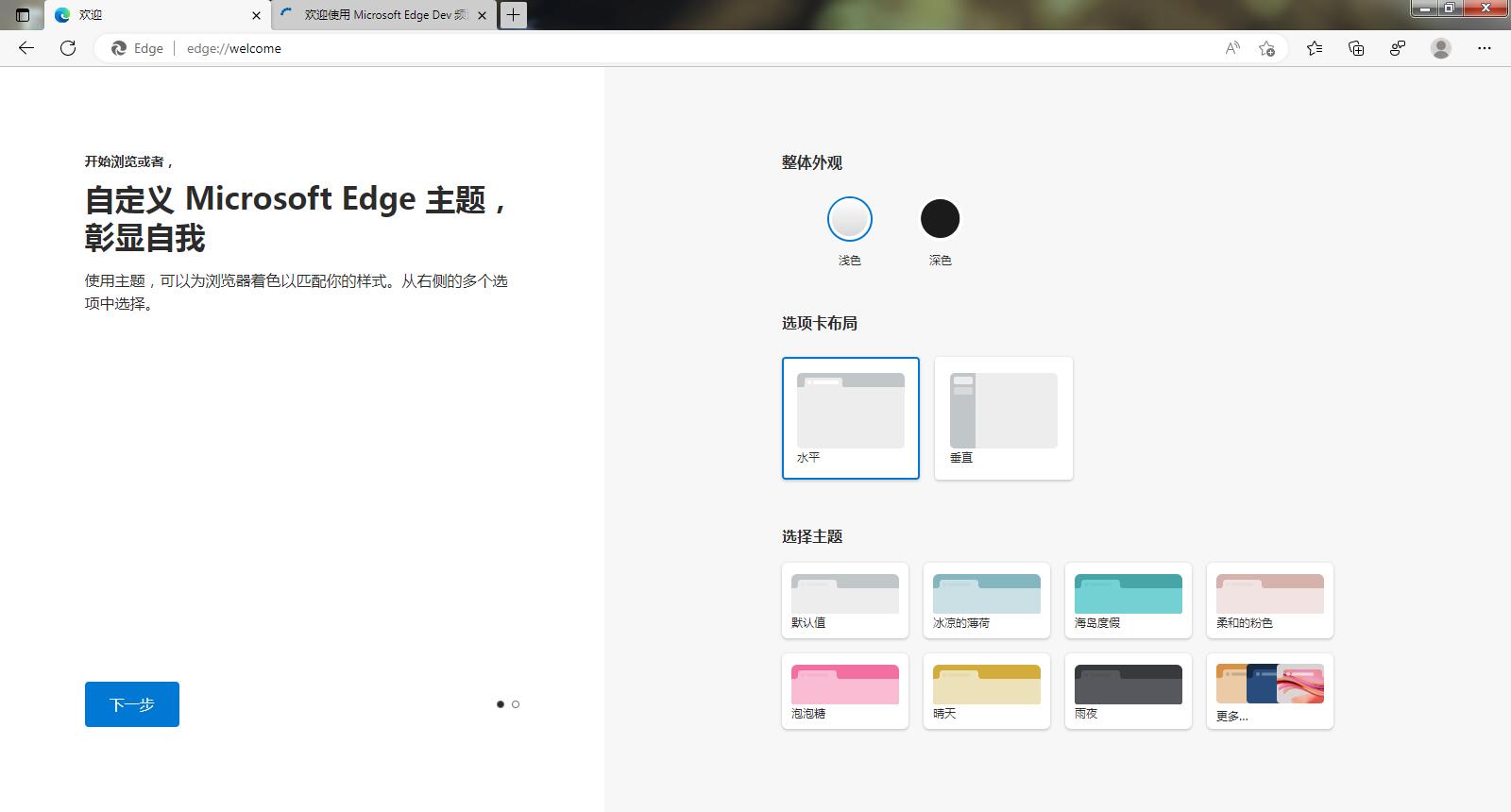Select the 深色 dark appearance
1511x812 pixels.
coord(940,219)
